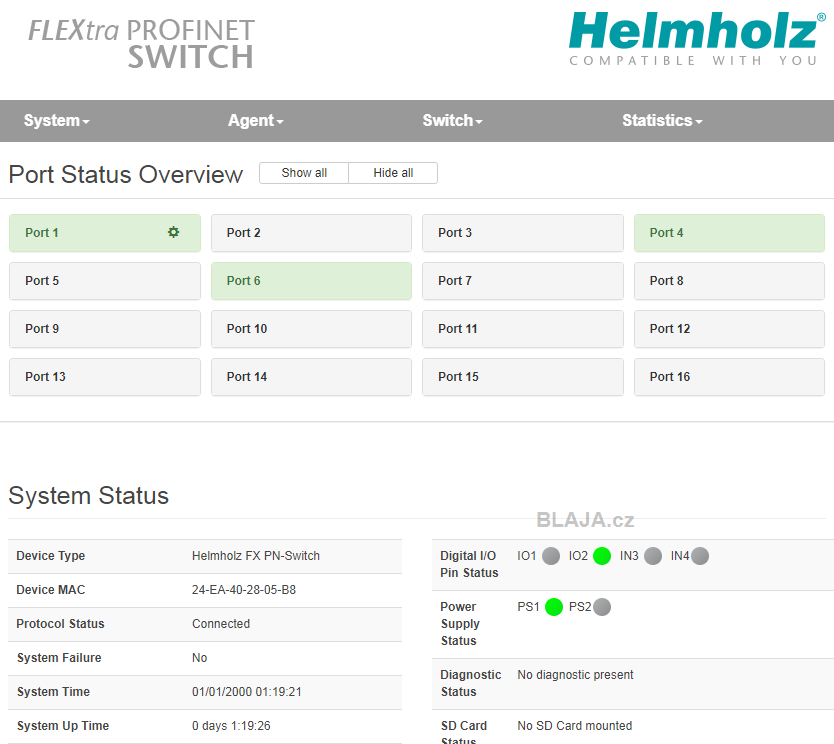Viewport: 834px width, 744px height.
Task: Expand the Port 10 panel
Action: click(311, 329)
